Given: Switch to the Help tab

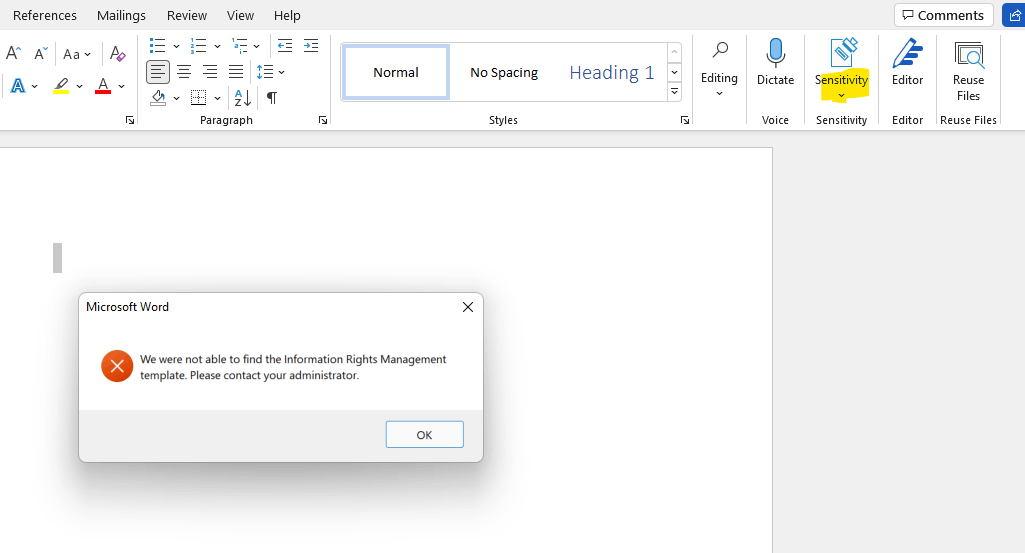Looking at the screenshot, I should point(287,15).
